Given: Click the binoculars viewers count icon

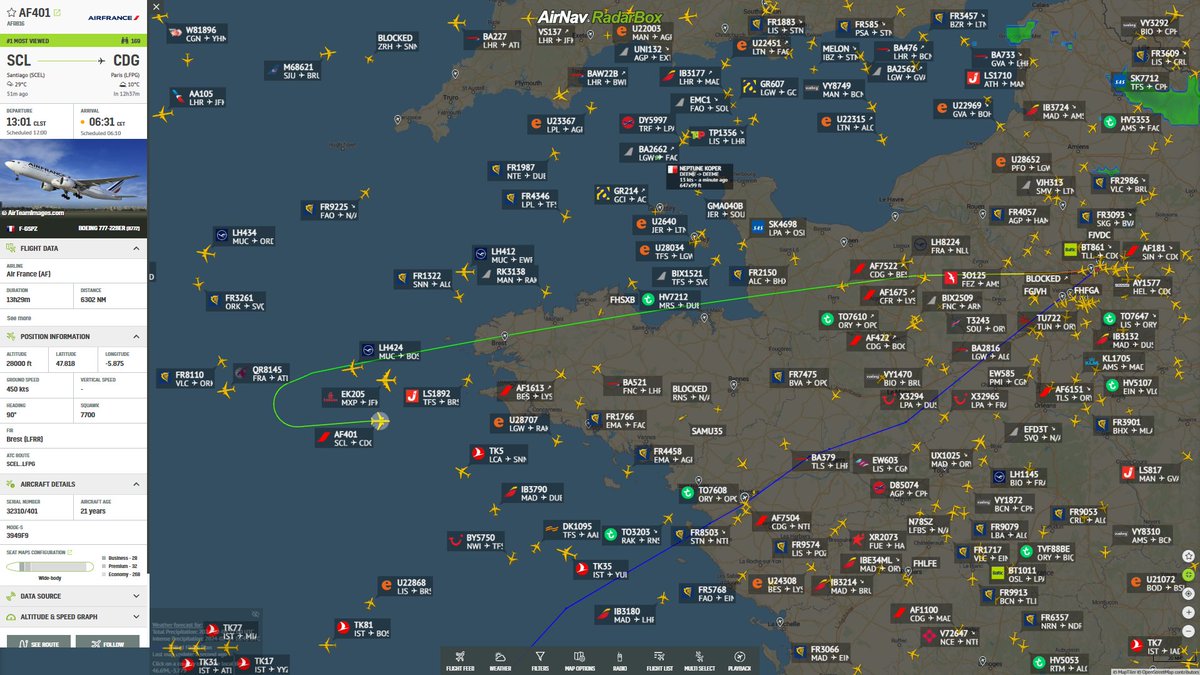Looking at the screenshot, I should tap(124, 41).
